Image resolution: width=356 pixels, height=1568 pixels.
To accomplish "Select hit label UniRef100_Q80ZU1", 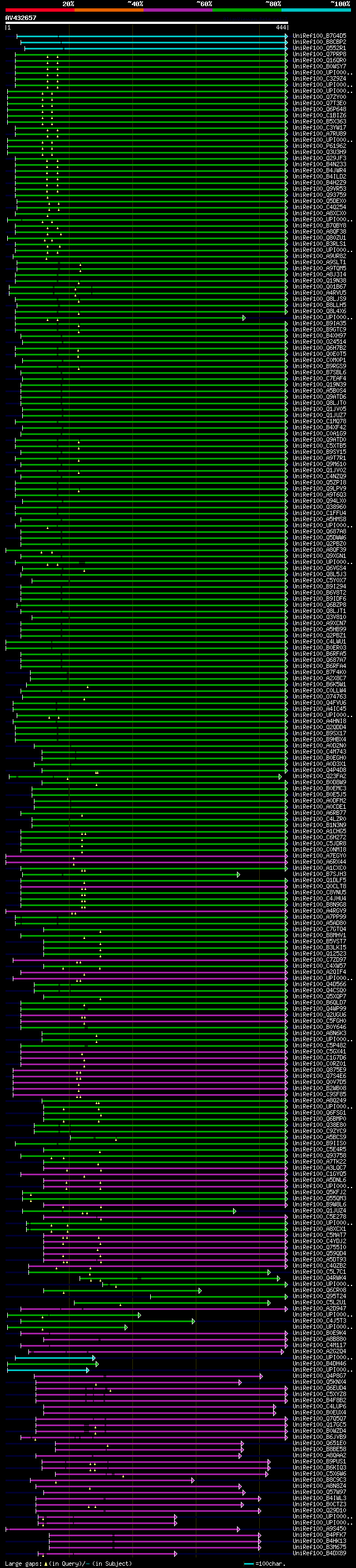I will [x=319, y=238].
